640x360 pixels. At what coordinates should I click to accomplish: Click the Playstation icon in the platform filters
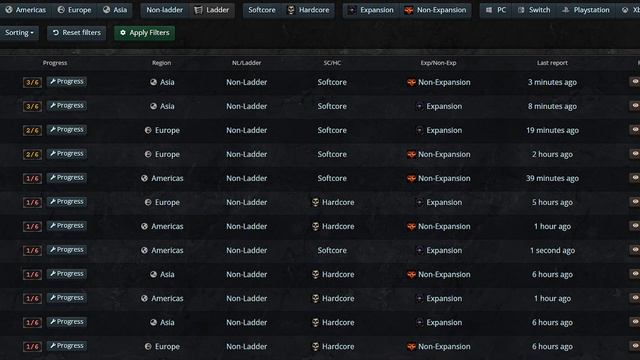pos(565,10)
